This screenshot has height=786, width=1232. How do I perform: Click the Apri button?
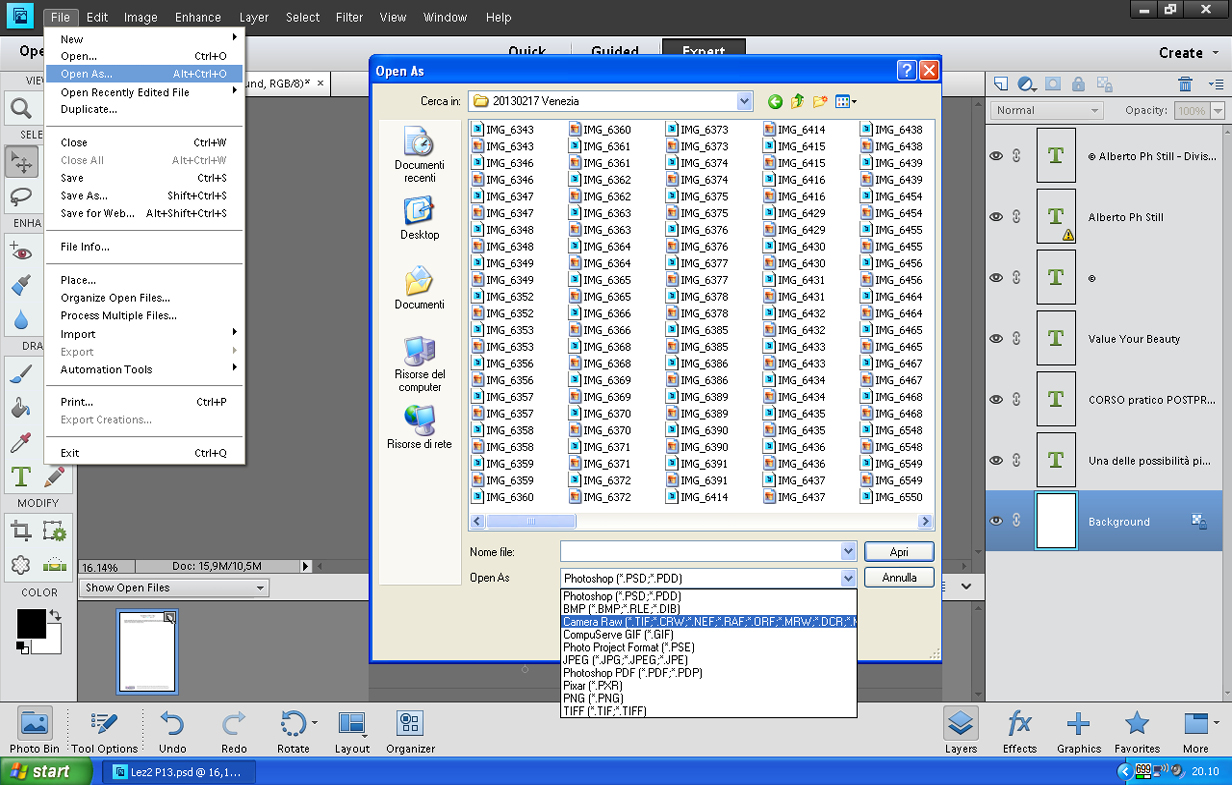[899, 552]
